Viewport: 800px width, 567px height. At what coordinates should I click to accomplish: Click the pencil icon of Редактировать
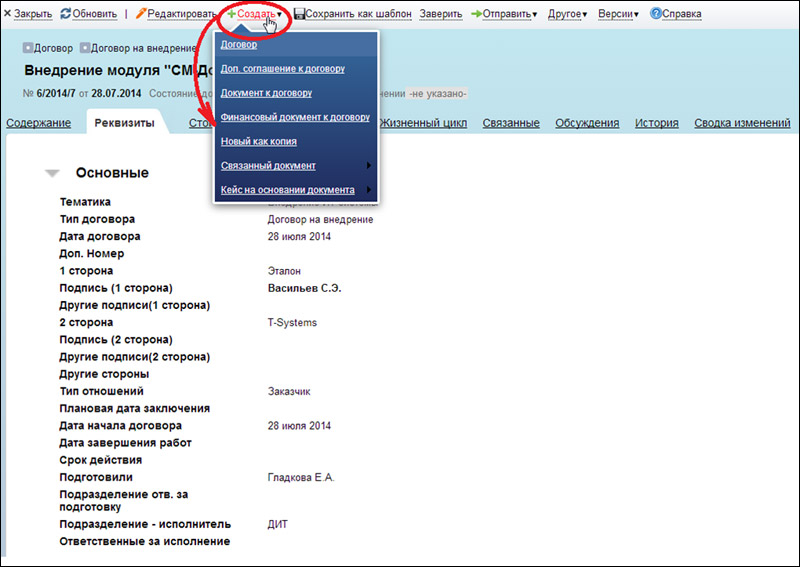tap(141, 14)
